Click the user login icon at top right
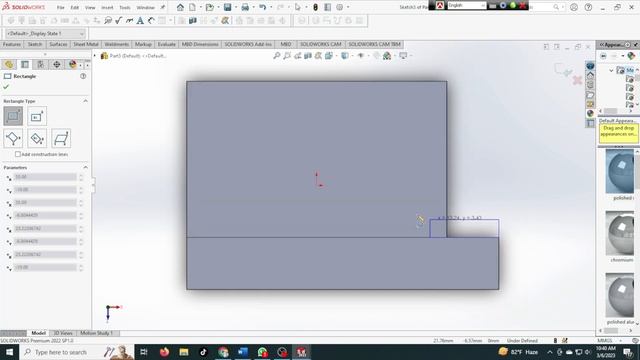This screenshot has width=640, height=360. [x=574, y=7]
